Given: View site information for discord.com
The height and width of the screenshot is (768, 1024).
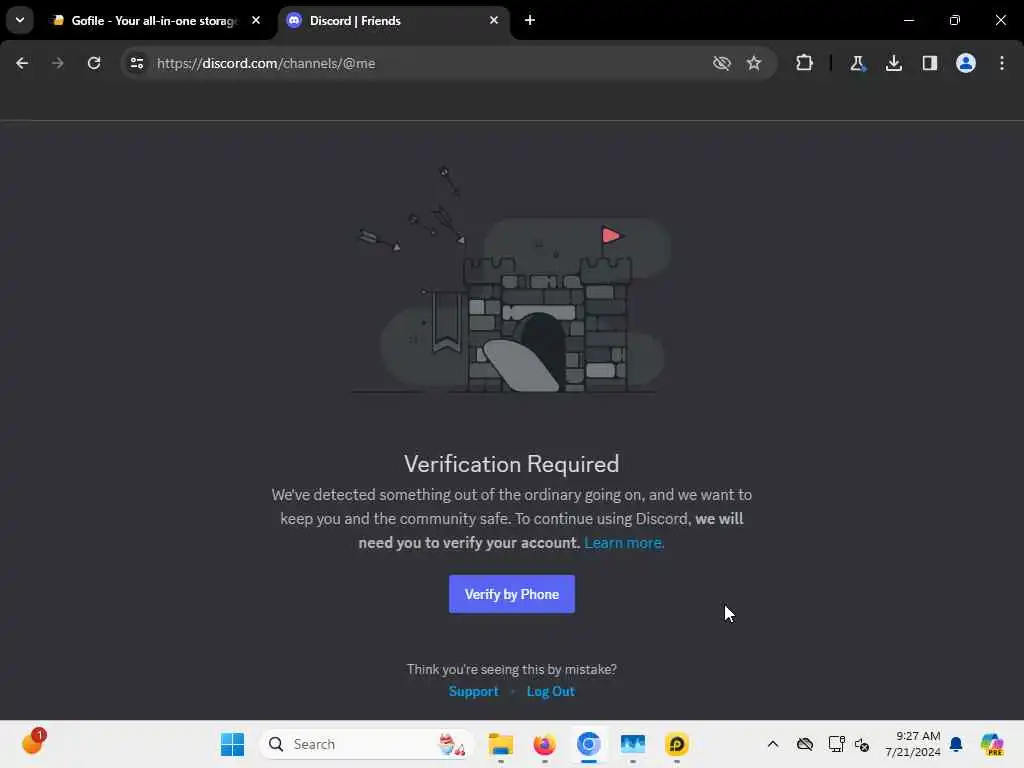Looking at the screenshot, I should [x=136, y=63].
